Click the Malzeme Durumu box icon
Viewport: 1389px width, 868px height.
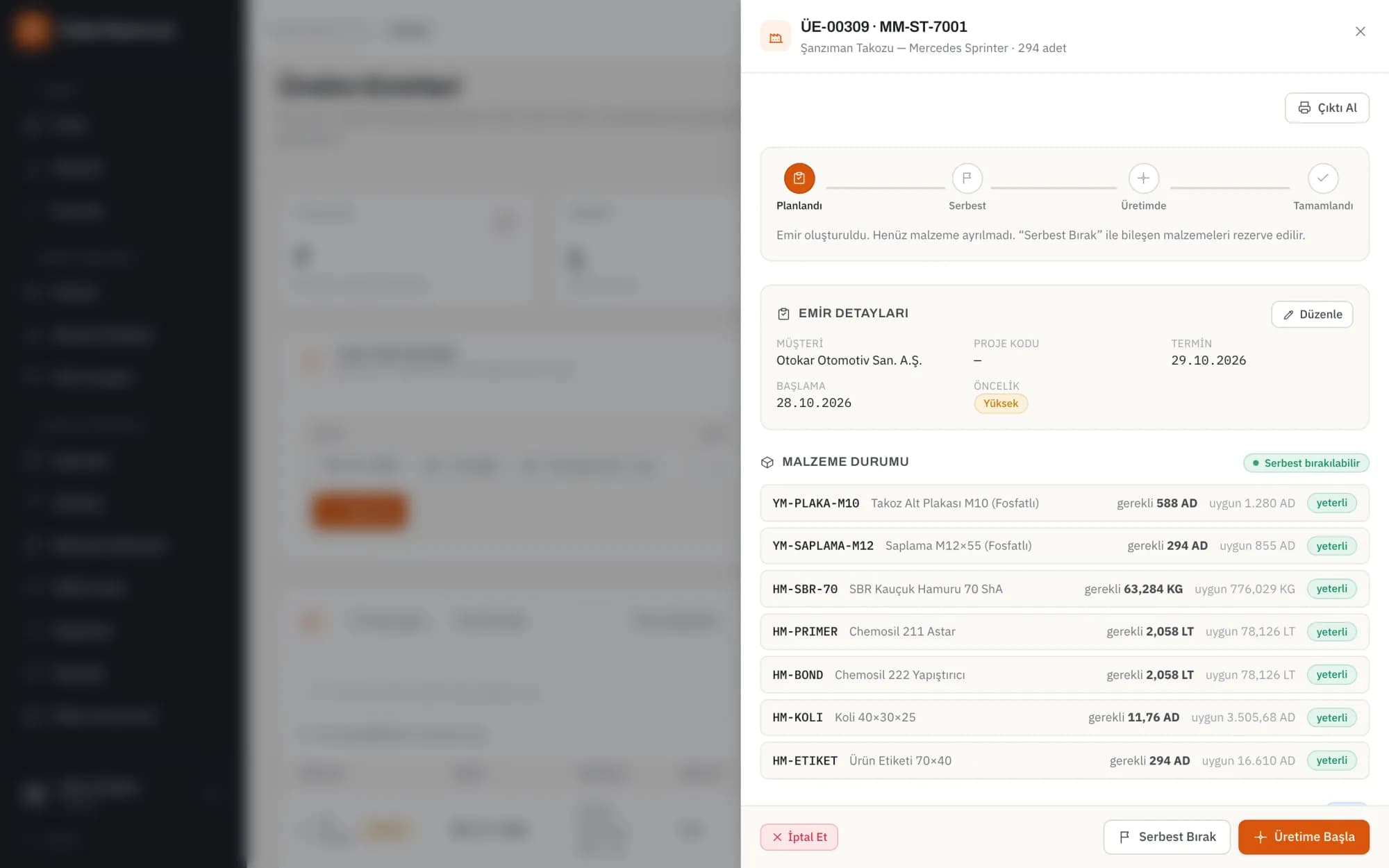pyautogui.click(x=767, y=462)
